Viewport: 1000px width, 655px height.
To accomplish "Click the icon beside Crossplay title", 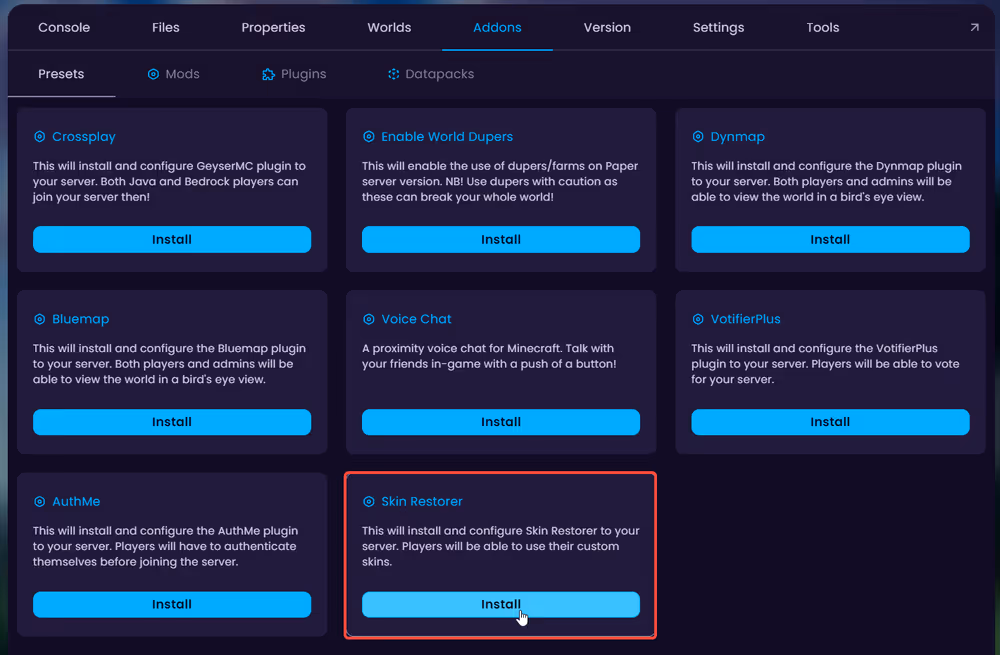I will [x=40, y=137].
